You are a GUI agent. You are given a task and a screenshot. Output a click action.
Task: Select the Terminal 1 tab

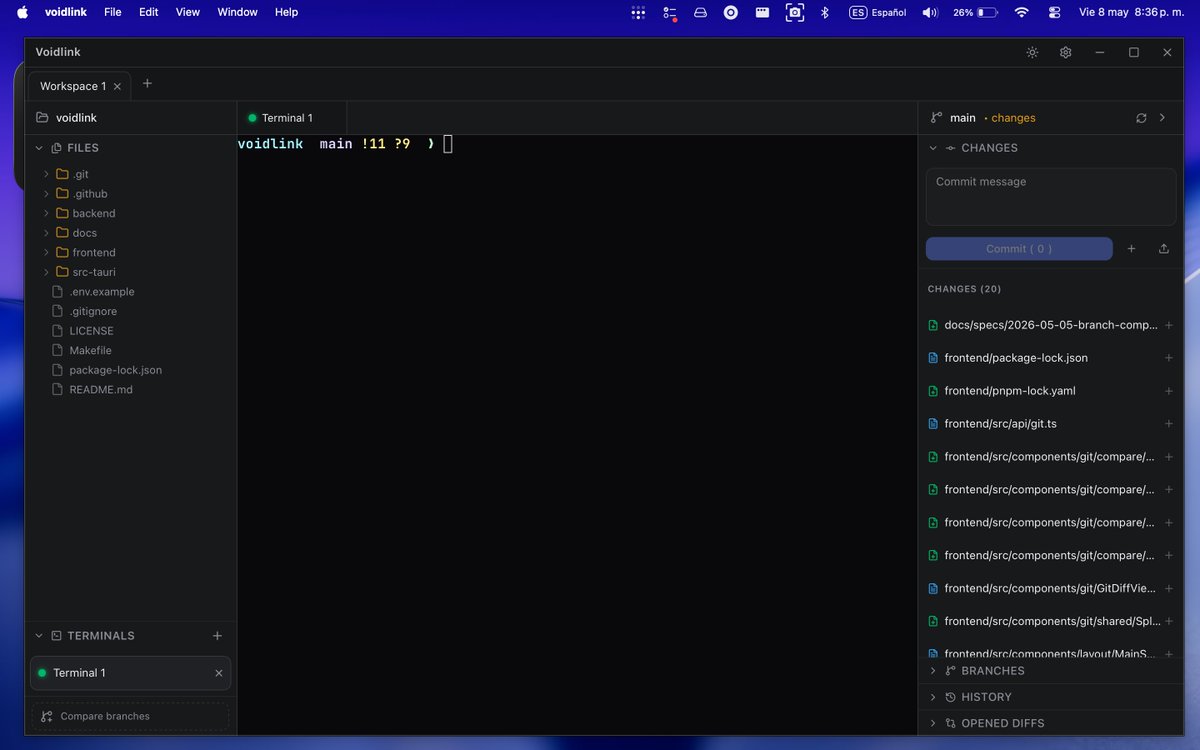click(x=292, y=118)
